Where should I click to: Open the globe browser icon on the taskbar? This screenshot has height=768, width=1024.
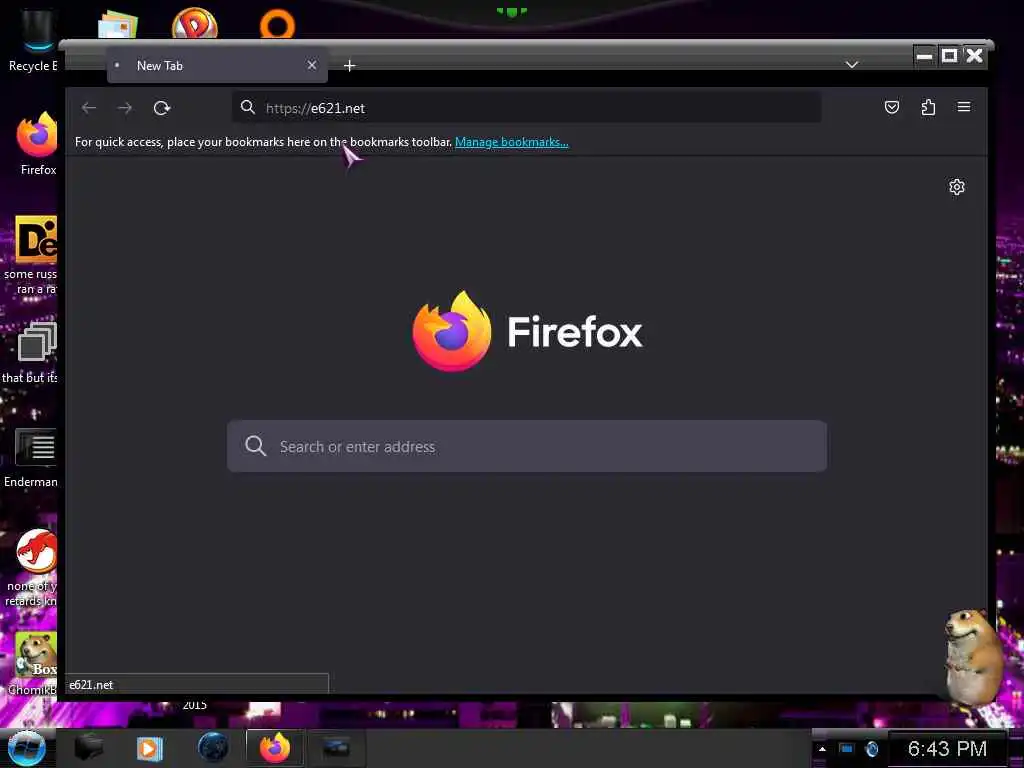213,748
